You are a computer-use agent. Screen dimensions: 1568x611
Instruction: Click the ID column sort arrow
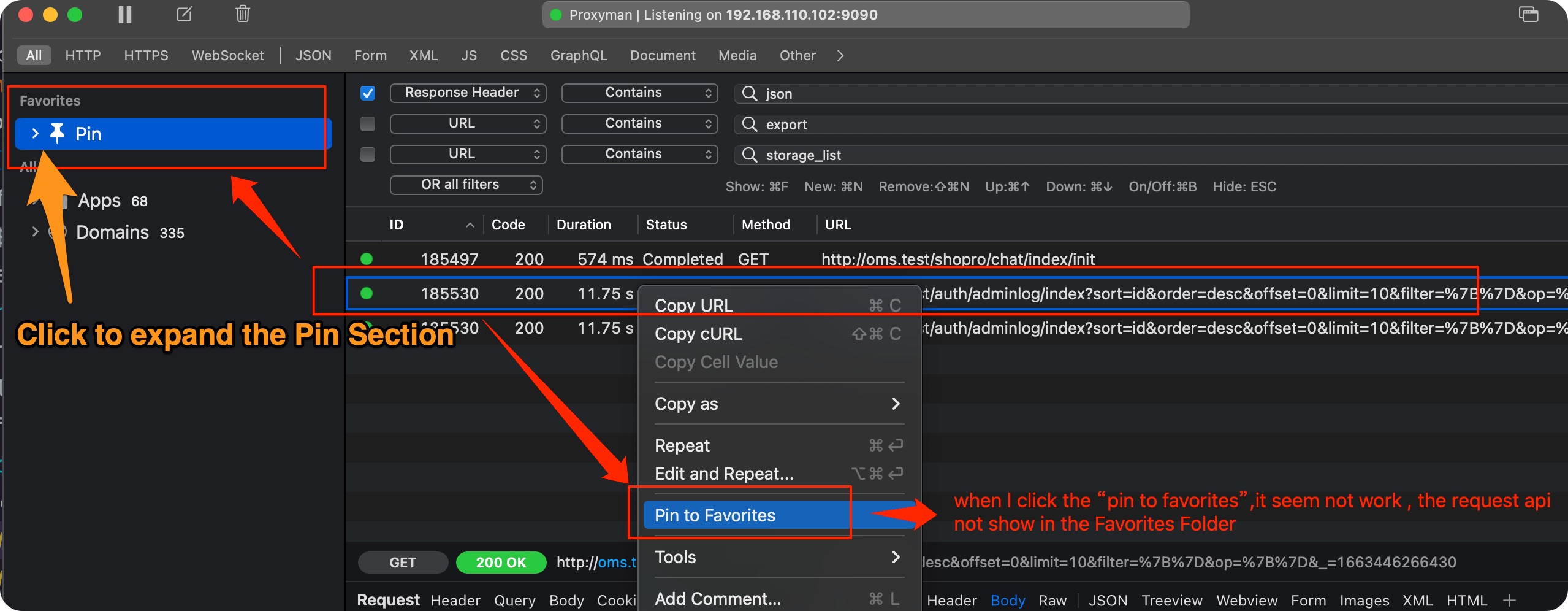(x=470, y=225)
